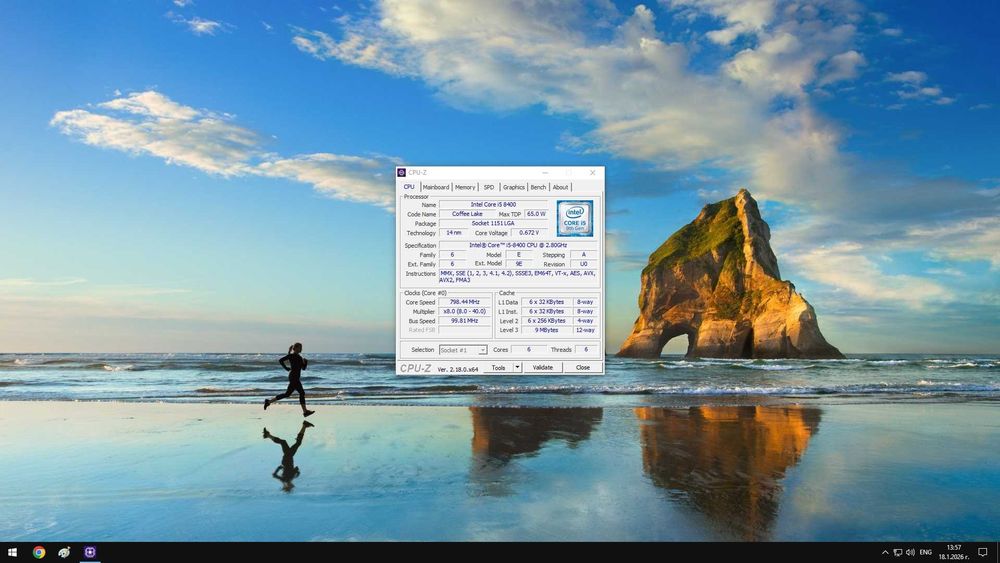Click the Level 2 value 6 x 256 KBytes

point(547,321)
